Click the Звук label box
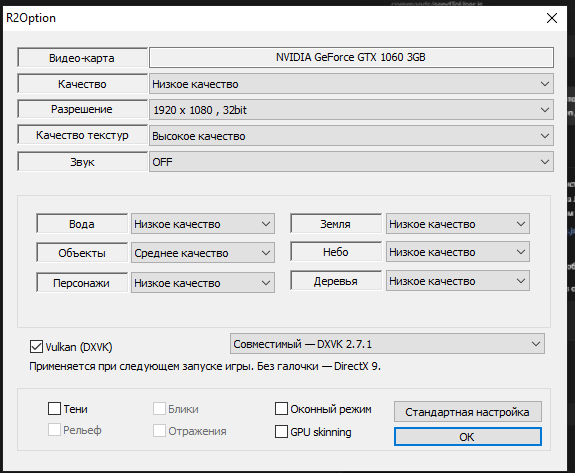This screenshot has width=575, height=473. (82, 162)
